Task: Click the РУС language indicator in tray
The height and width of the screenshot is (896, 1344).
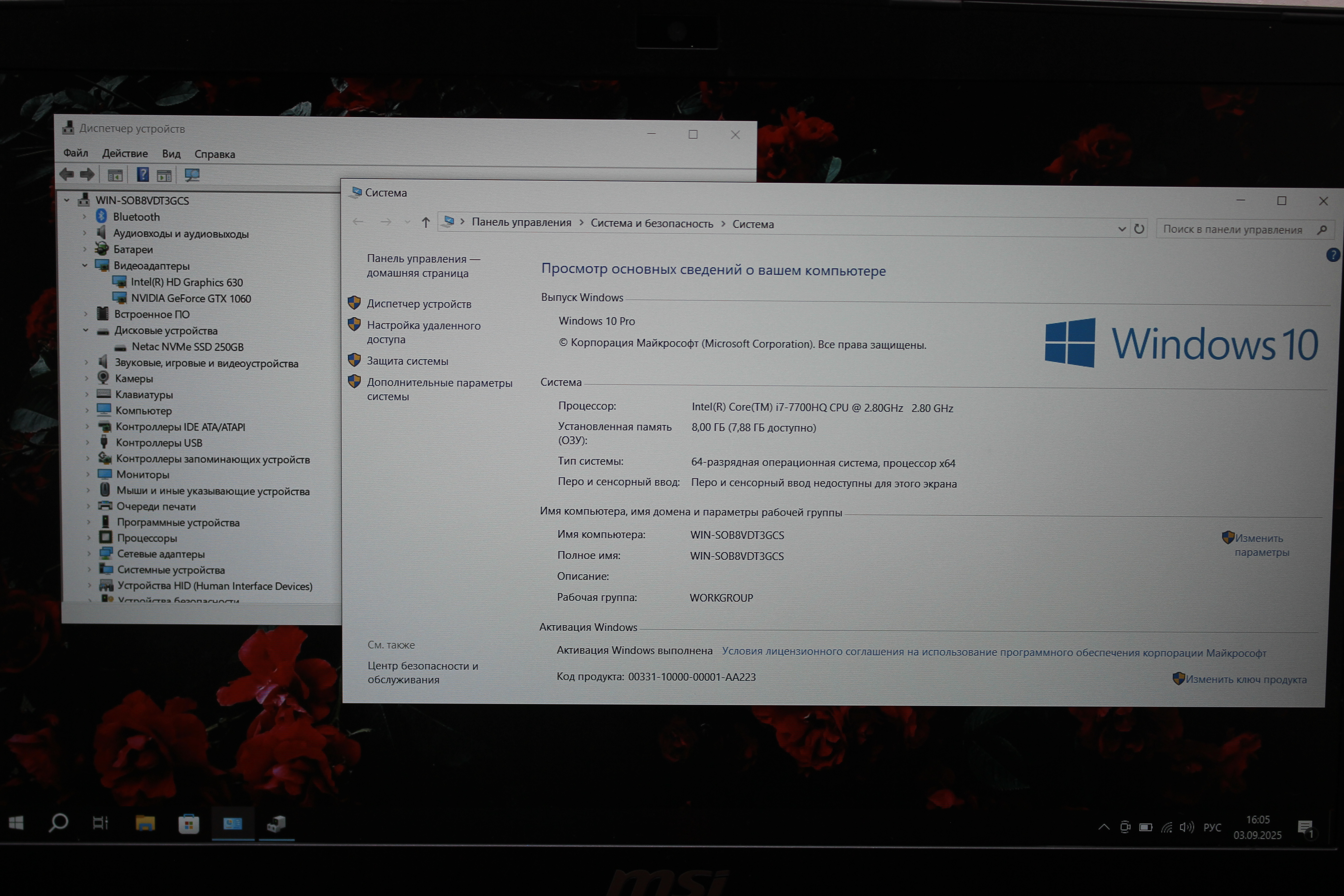Action: click(1212, 828)
